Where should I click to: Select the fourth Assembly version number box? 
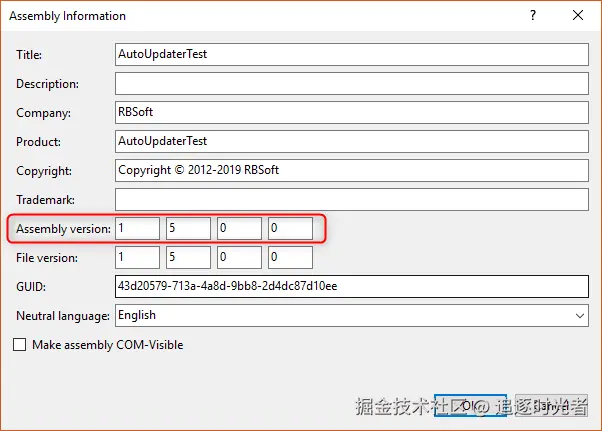[290, 229]
